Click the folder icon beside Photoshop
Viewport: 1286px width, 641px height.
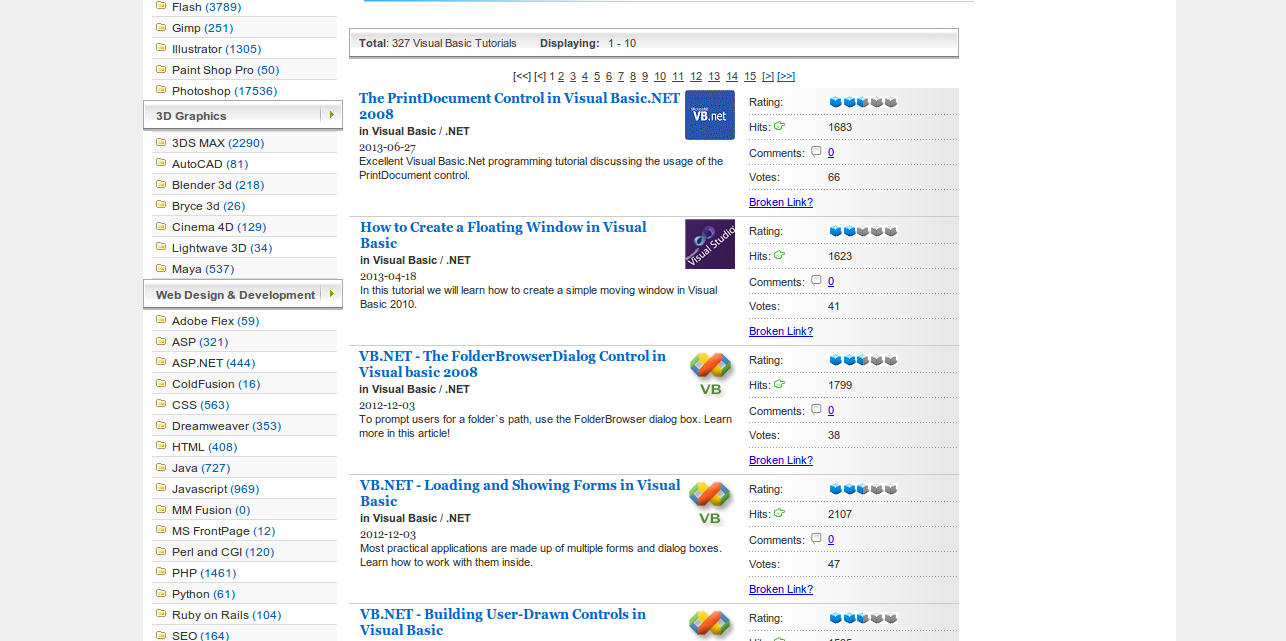pos(161,90)
